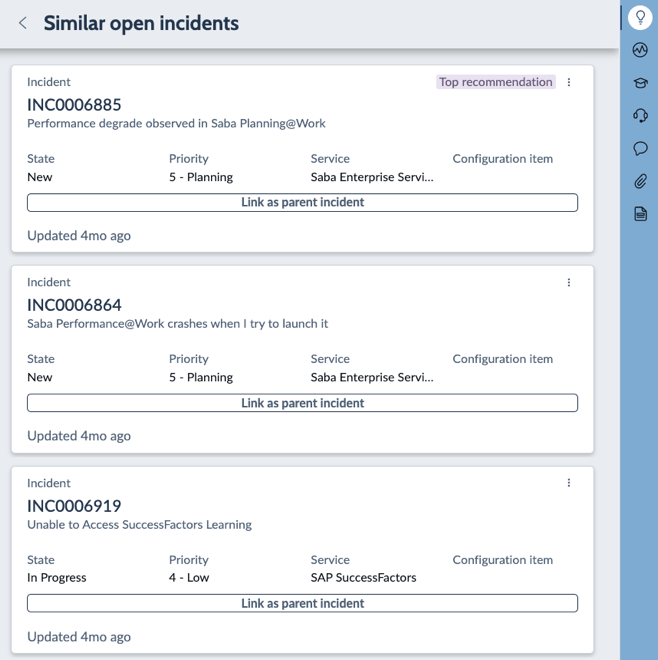Click the 'Similar open incidents' heading

click(x=141, y=23)
